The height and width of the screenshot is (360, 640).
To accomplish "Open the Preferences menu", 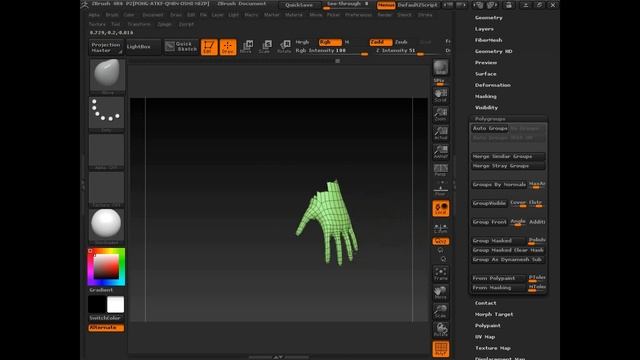I will [x=358, y=15].
